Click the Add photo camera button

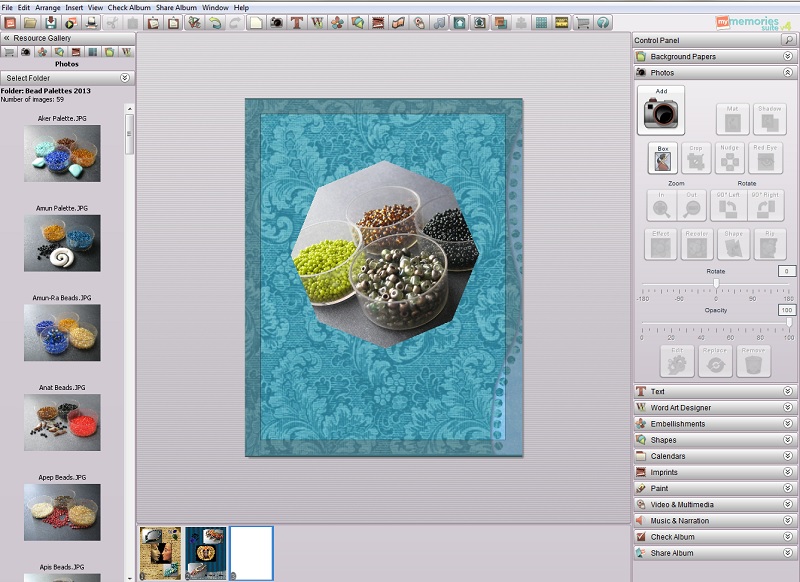click(661, 110)
